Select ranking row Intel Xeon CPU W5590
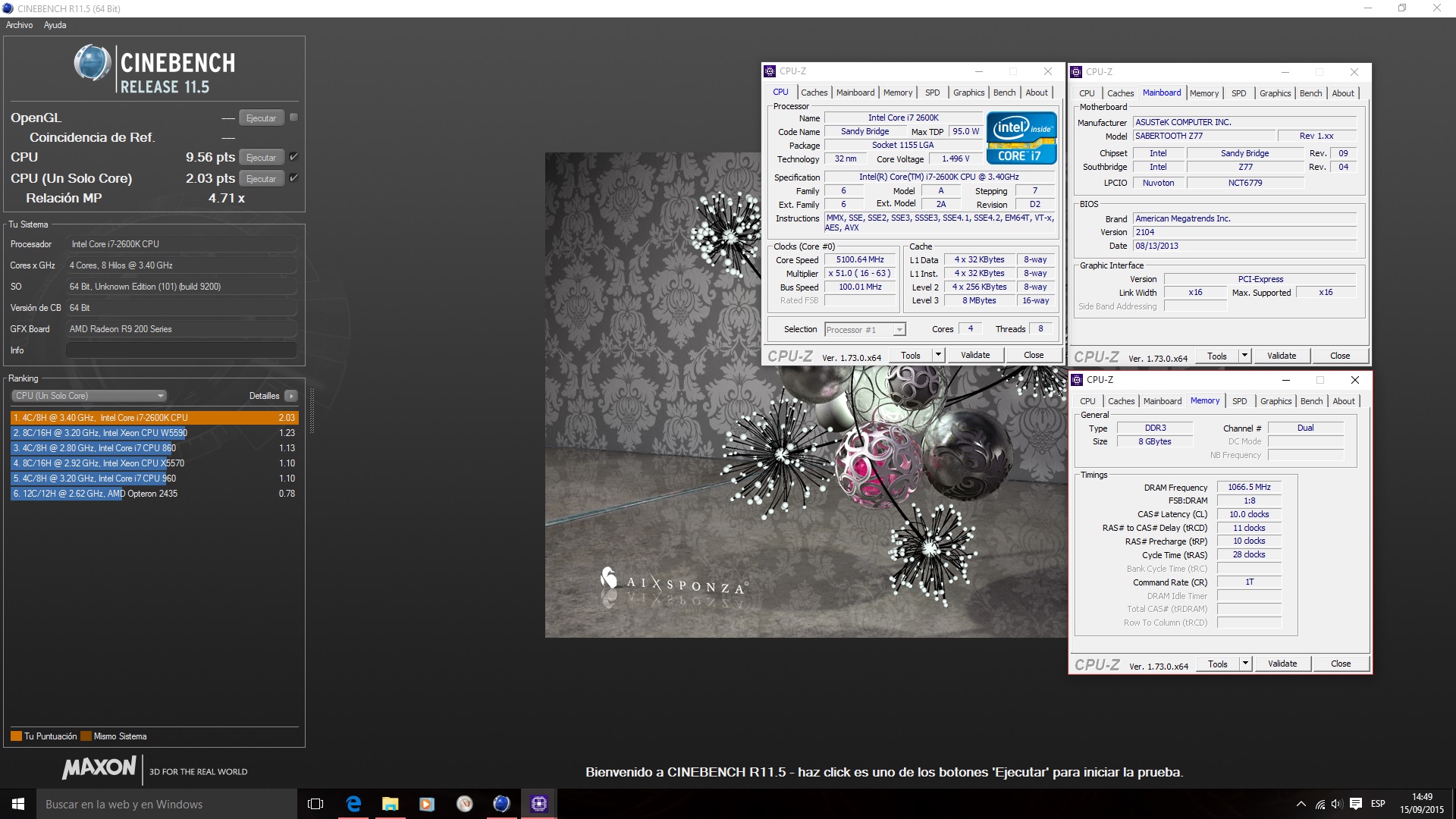Viewport: 1456px width, 819px height. coord(154,433)
